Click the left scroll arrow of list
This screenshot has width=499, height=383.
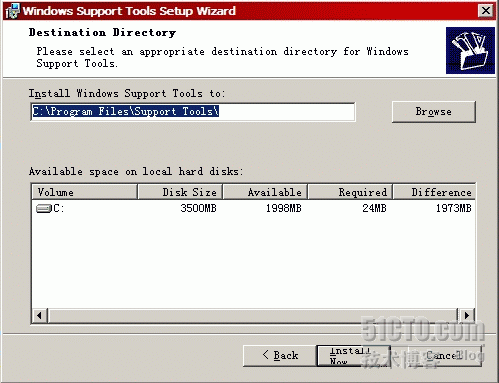40,315
